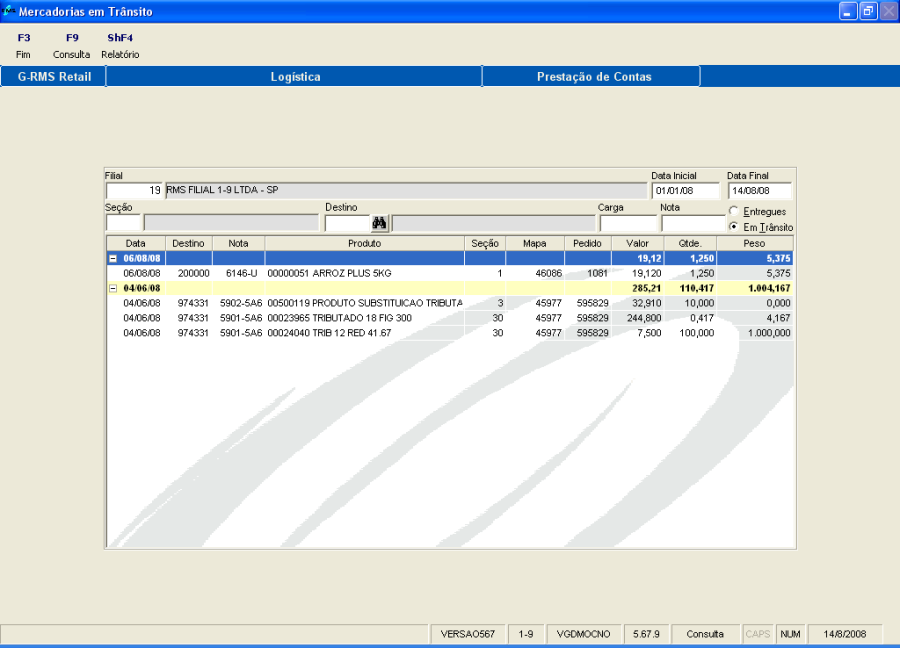Open the Logística tab
The width and height of the screenshot is (900, 648).
pyautogui.click(x=294, y=76)
